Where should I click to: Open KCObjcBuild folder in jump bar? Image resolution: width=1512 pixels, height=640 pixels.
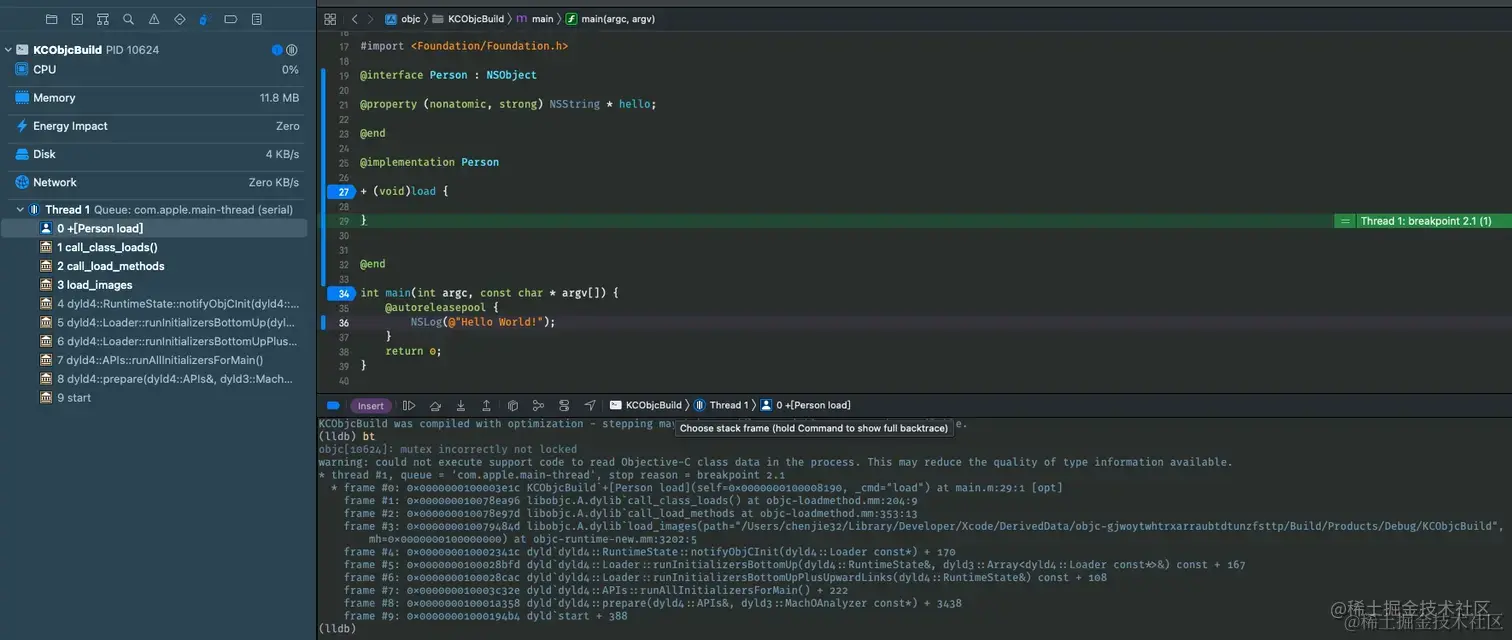[468, 19]
